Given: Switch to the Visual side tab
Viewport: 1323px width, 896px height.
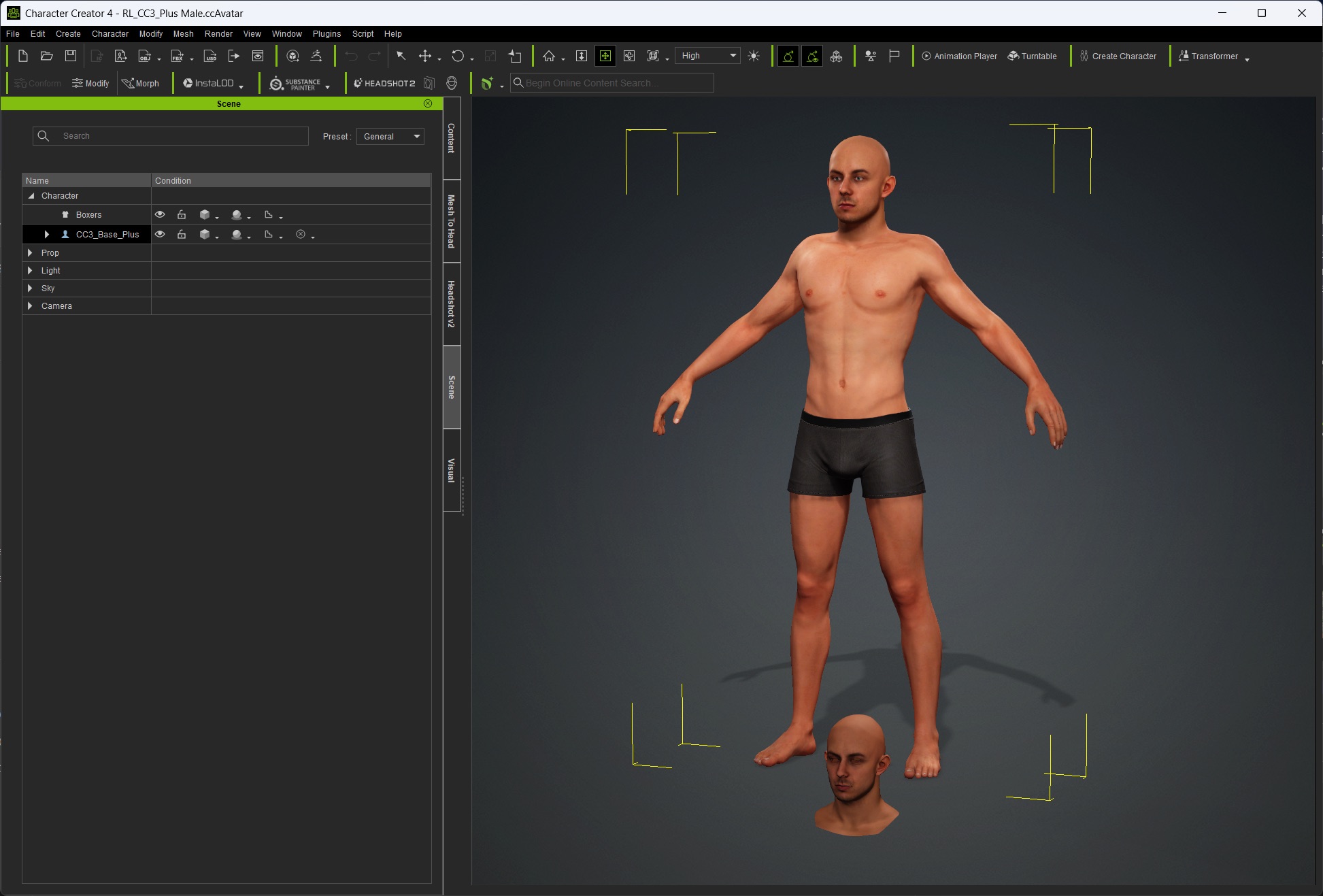Looking at the screenshot, I should point(452,470).
